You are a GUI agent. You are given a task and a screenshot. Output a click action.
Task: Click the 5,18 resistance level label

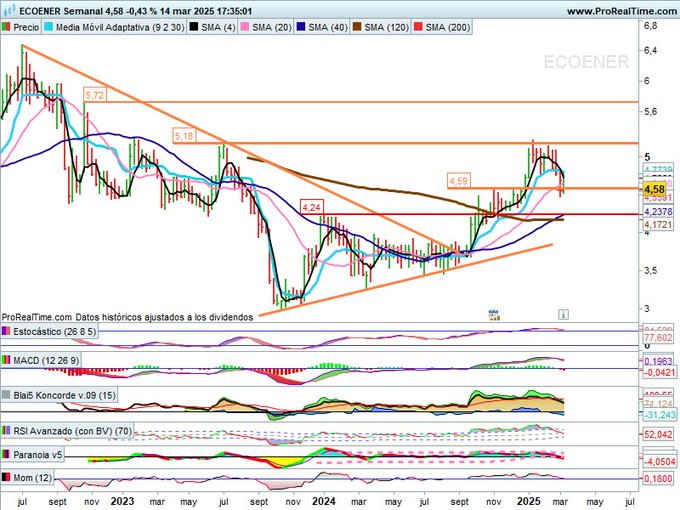pos(184,136)
